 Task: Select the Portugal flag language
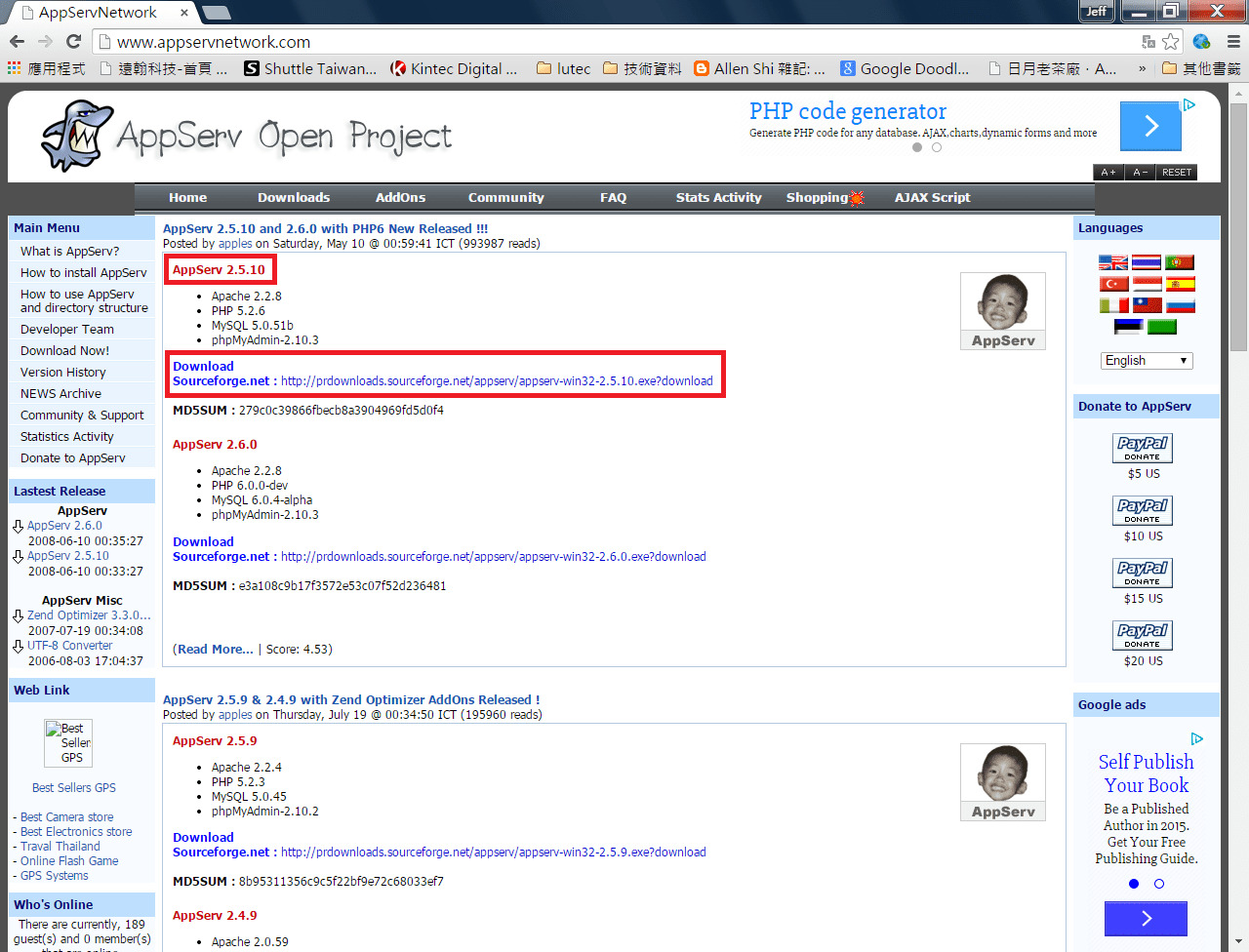coord(1180,262)
